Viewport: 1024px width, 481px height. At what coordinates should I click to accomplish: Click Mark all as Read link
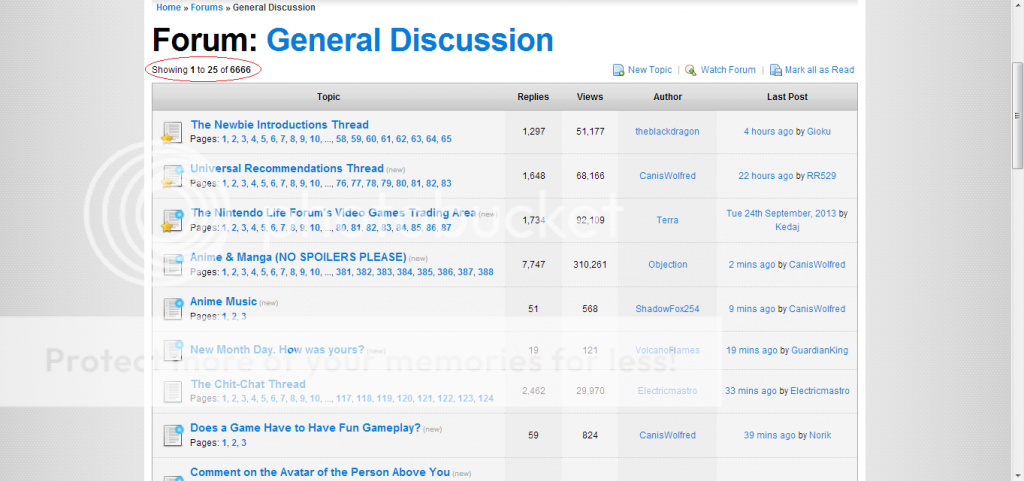819,70
